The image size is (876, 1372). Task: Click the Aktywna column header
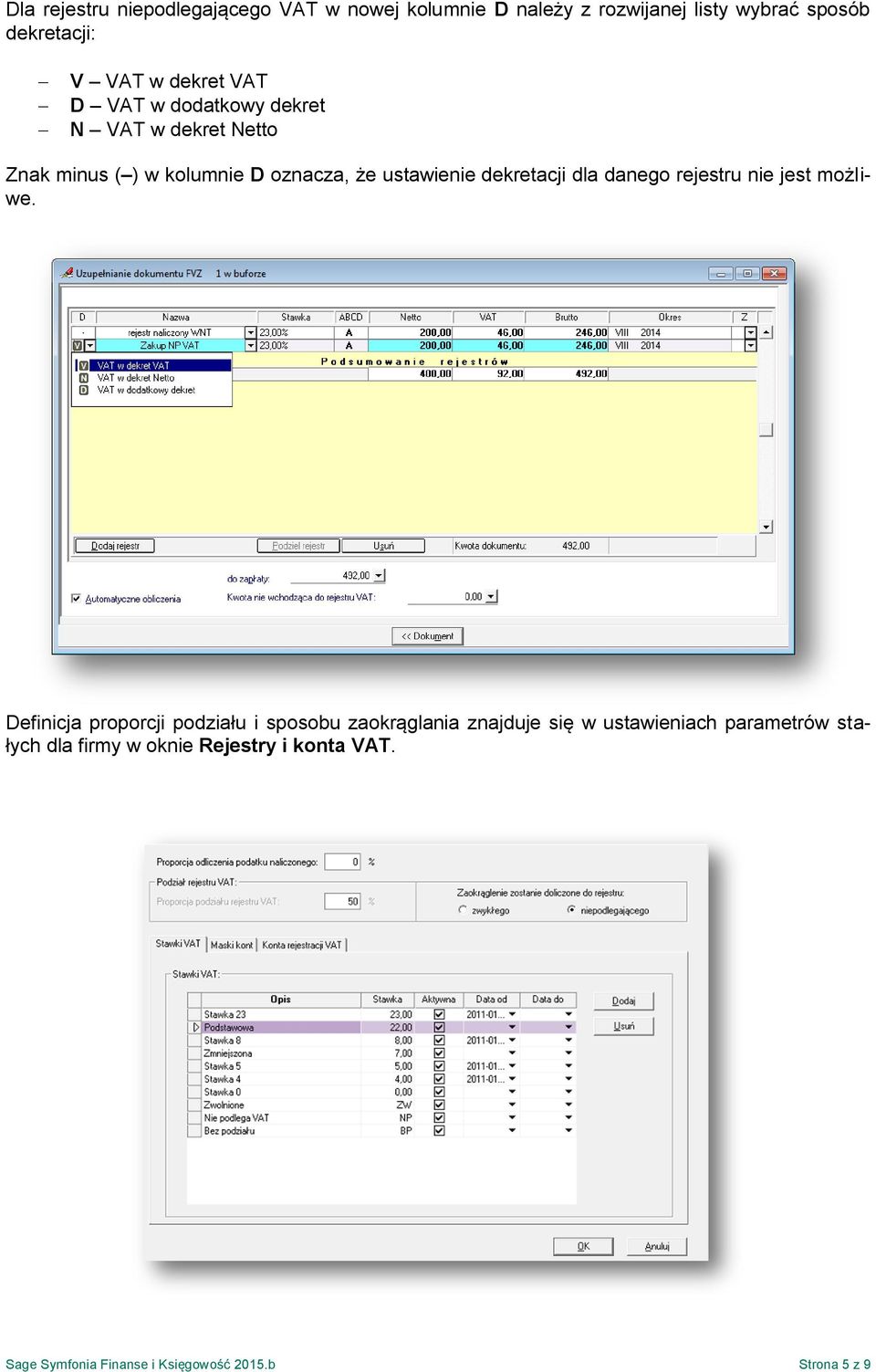[x=438, y=1000]
